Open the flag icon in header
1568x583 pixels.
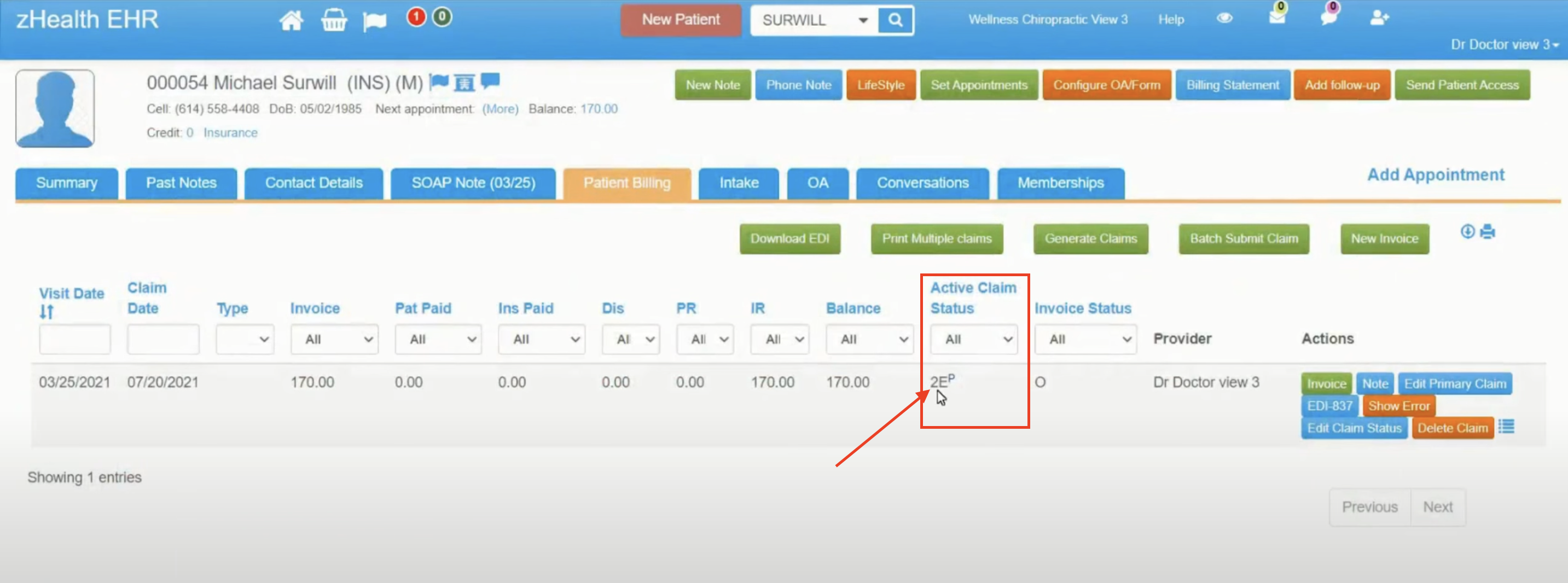(x=374, y=21)
